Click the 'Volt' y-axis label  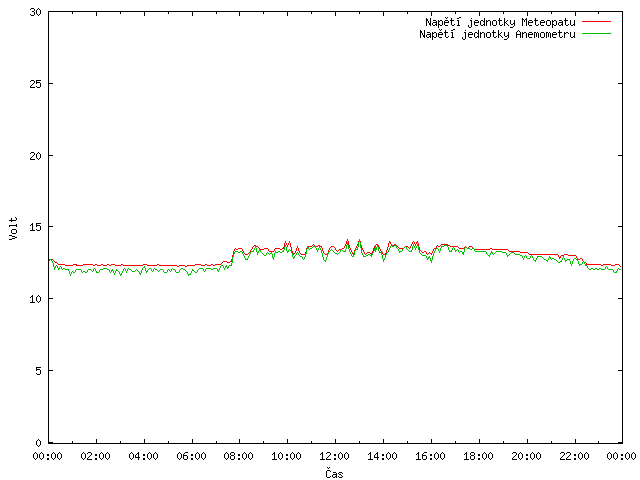point(13,228)
